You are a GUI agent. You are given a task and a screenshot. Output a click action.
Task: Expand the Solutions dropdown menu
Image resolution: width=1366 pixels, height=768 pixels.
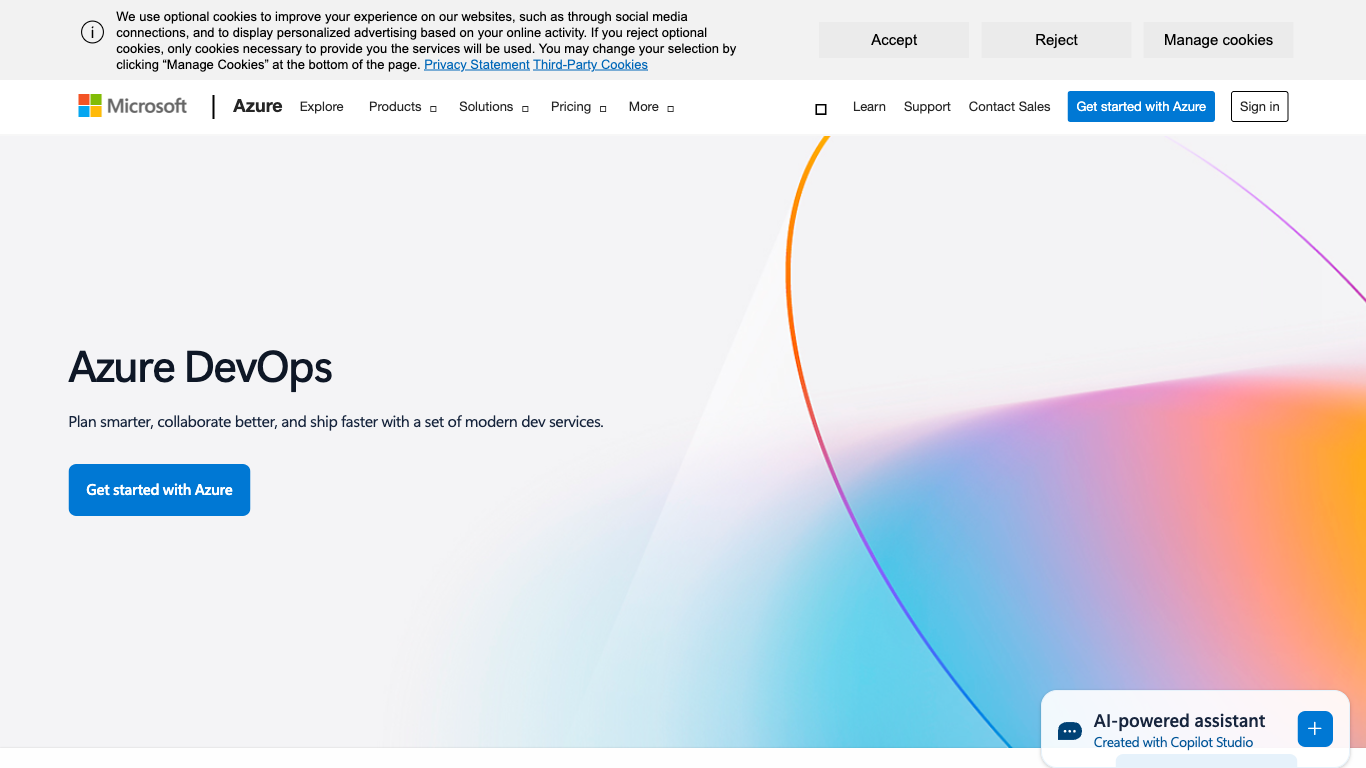pos(494,107)
